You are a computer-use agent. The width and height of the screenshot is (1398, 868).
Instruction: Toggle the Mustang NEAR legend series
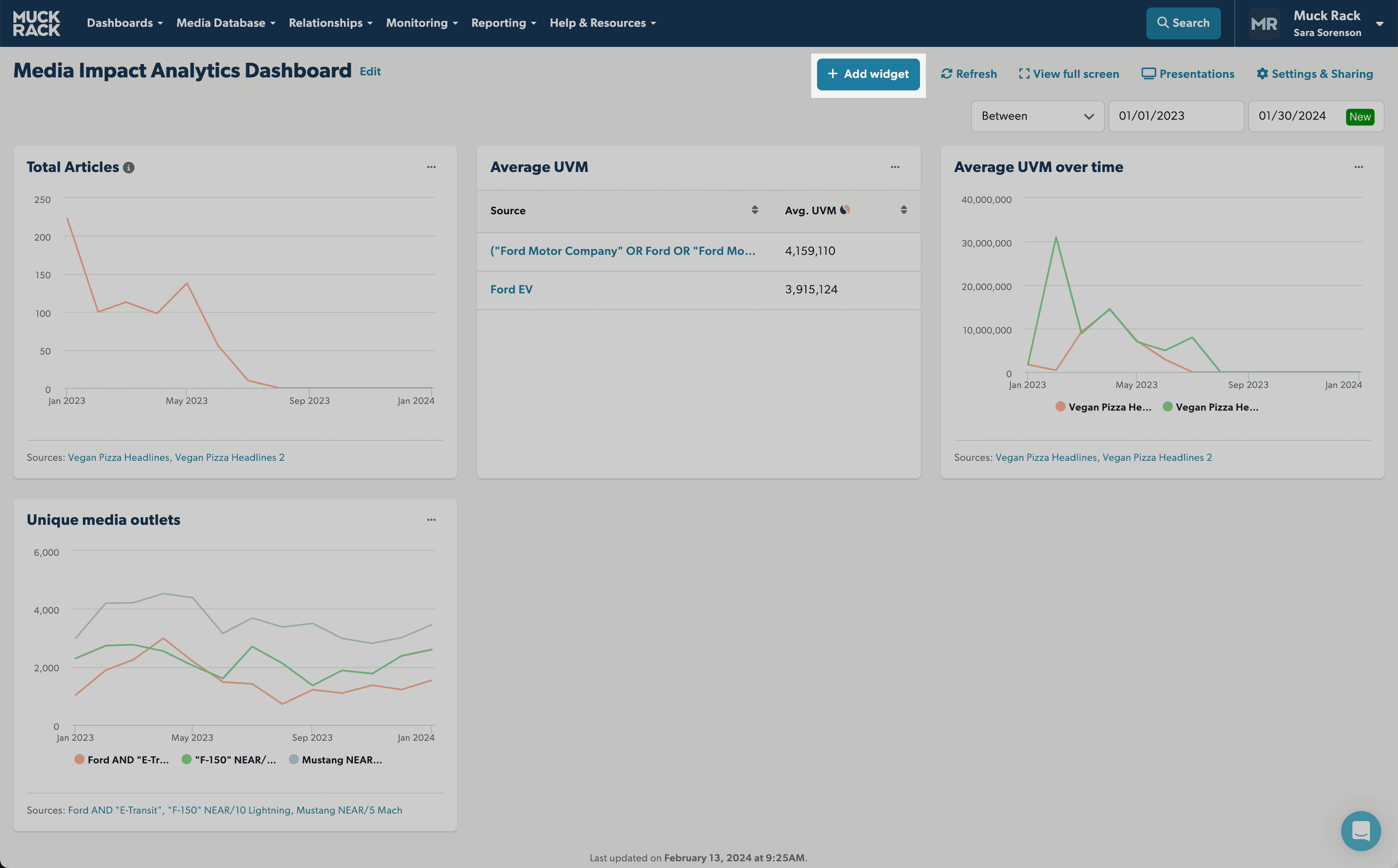336,760
